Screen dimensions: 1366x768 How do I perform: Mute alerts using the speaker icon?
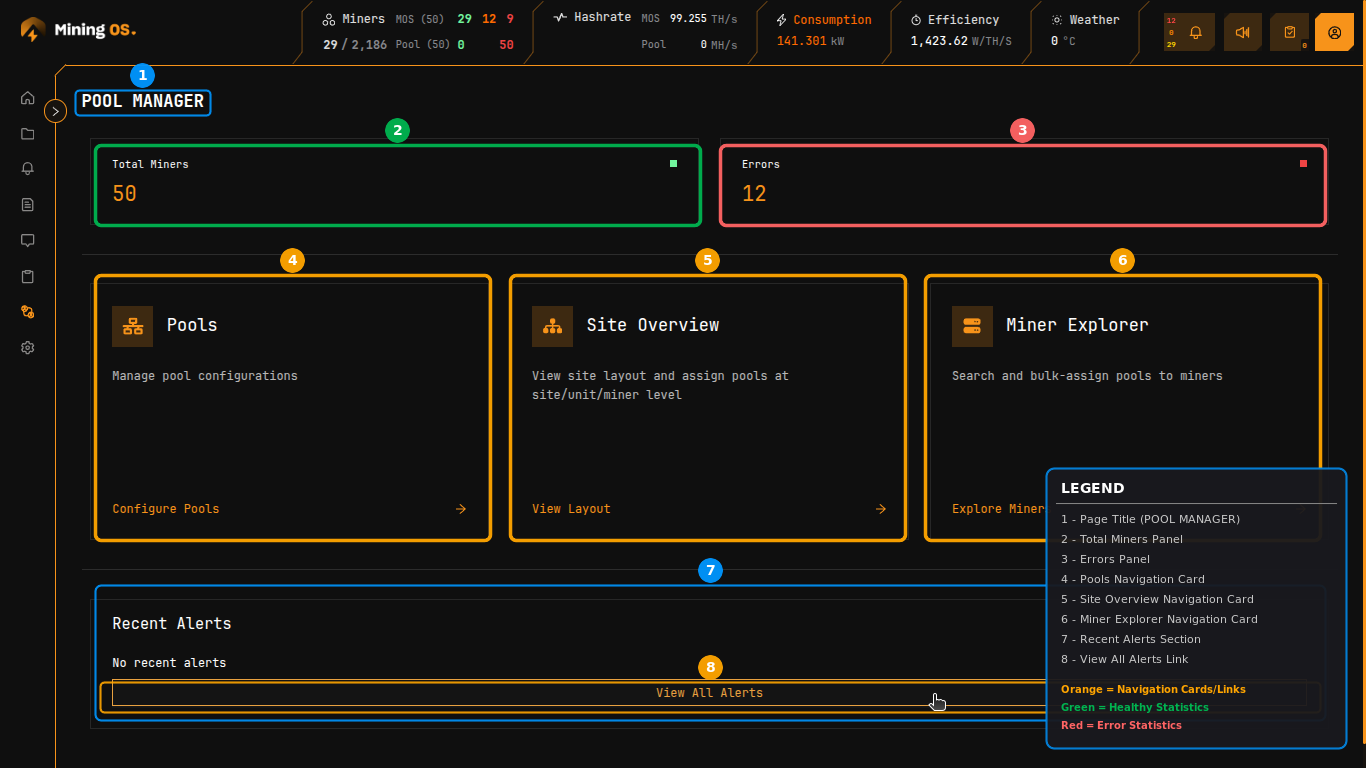coord(1242,32)
